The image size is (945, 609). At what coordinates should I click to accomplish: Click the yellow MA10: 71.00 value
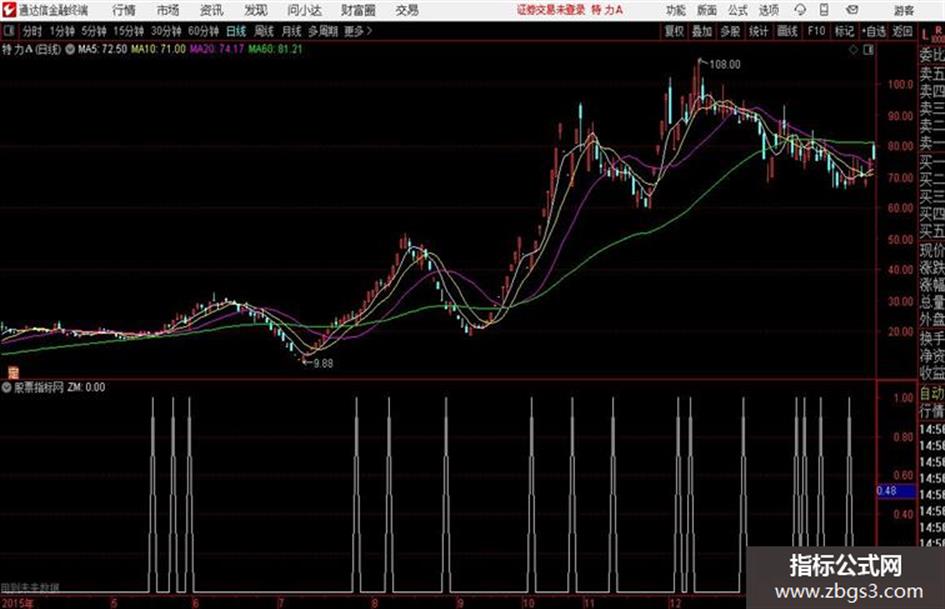tap(159, 49)
